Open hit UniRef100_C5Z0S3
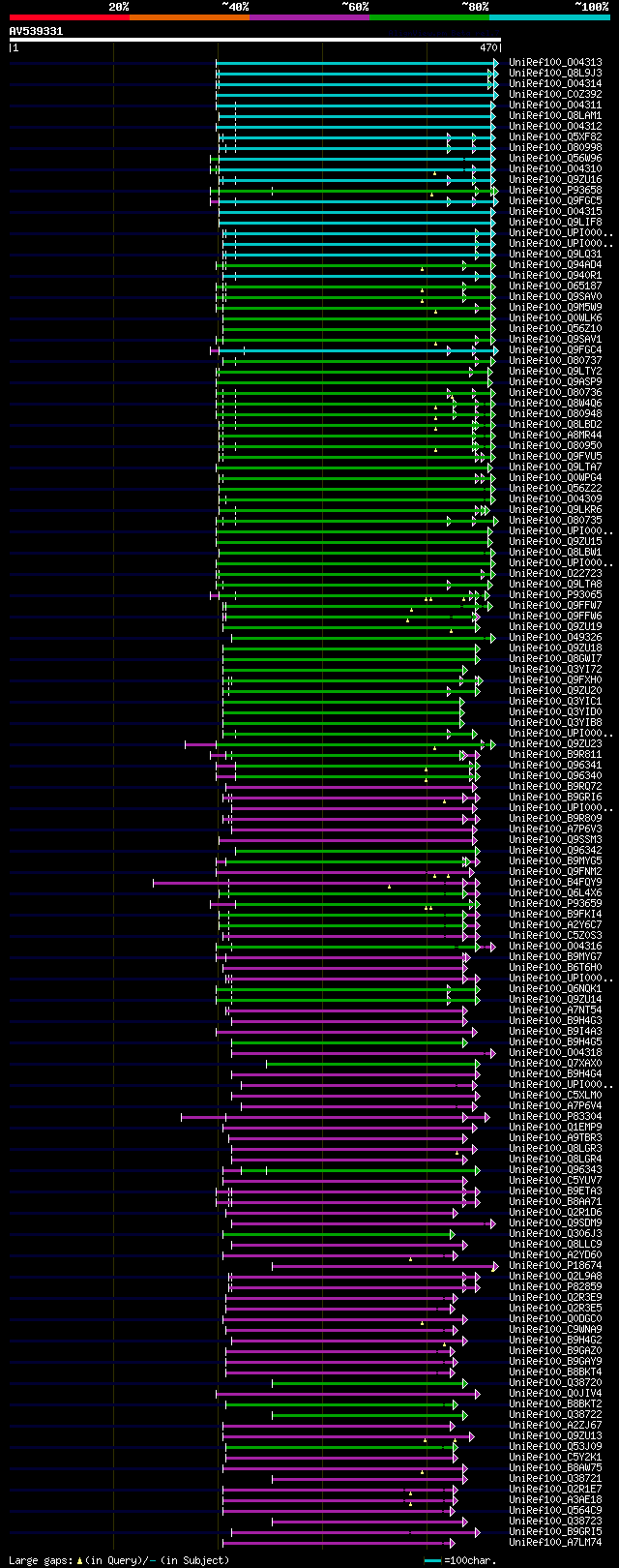 (x=555, y=936)
